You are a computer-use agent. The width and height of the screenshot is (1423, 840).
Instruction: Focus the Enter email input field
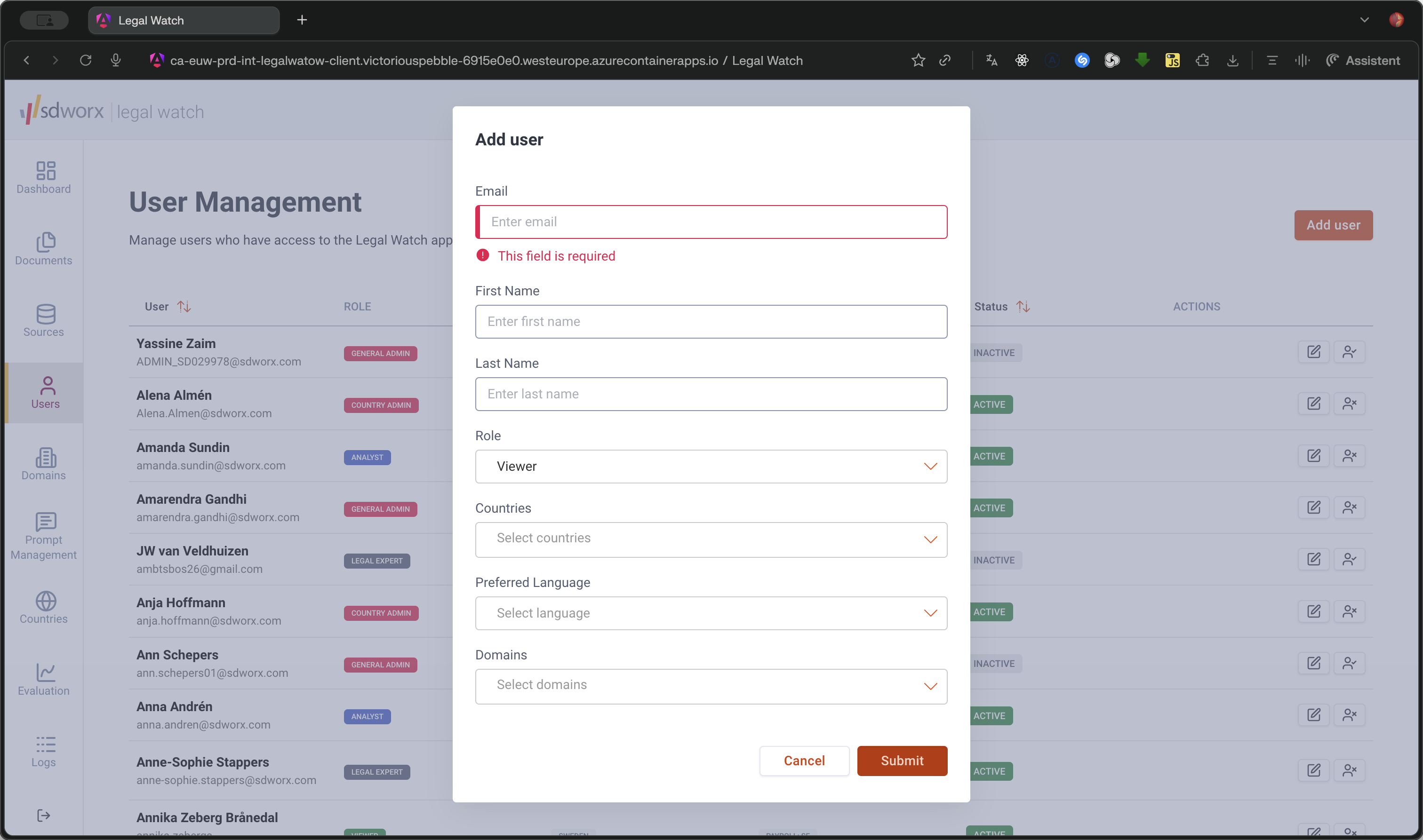click(x=711, y=222)
